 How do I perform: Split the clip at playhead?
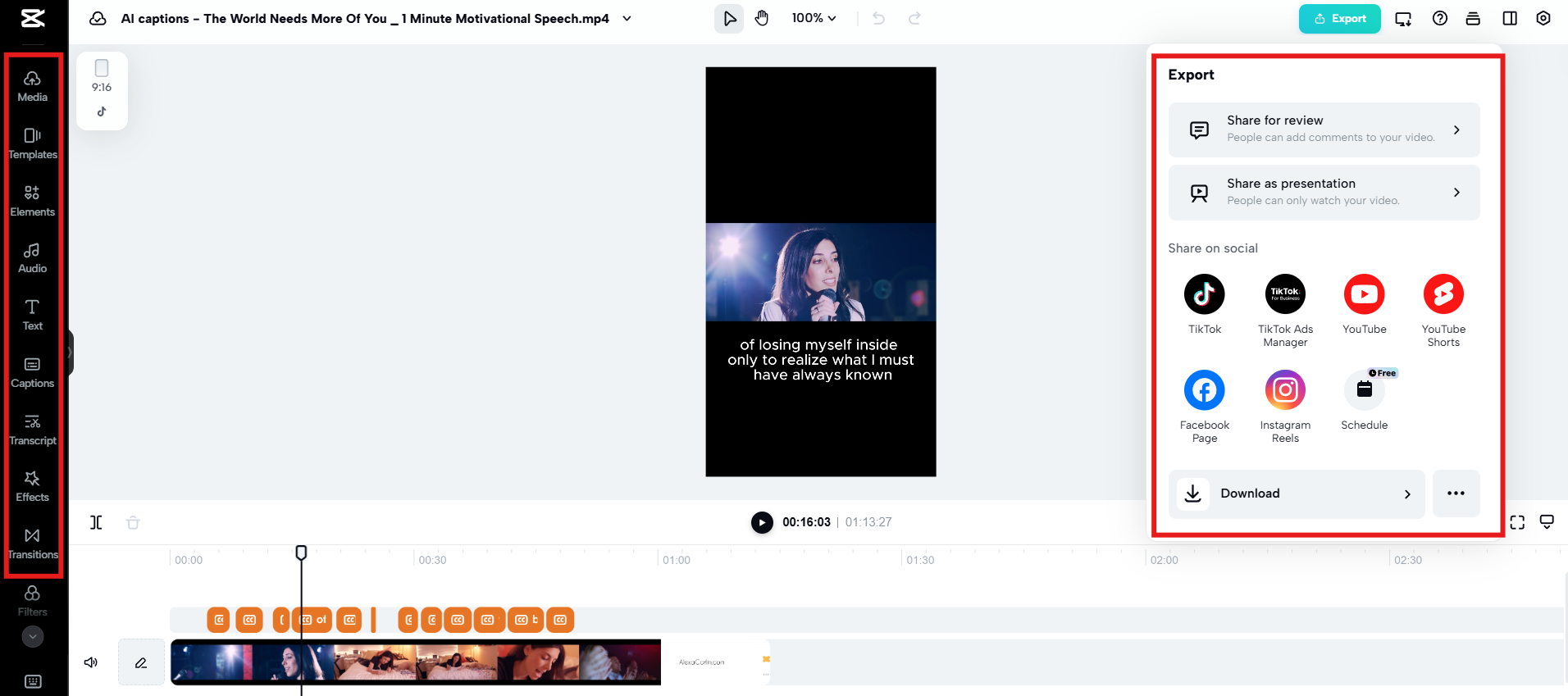[96, 522]
